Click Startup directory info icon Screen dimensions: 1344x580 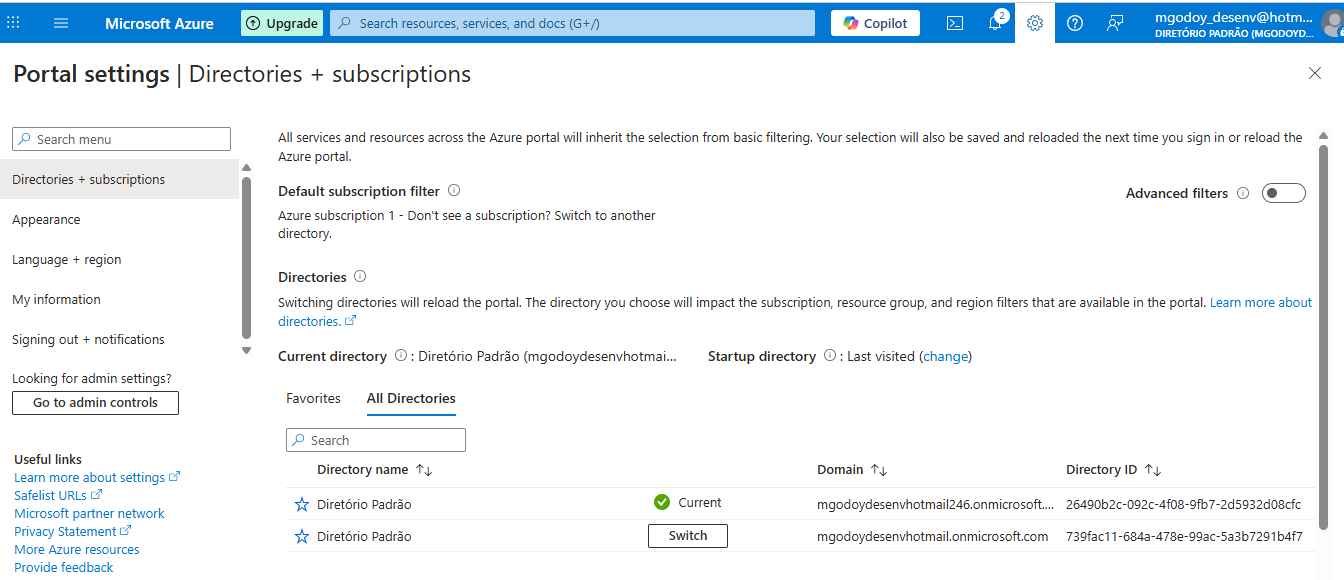tap(830, 355)
